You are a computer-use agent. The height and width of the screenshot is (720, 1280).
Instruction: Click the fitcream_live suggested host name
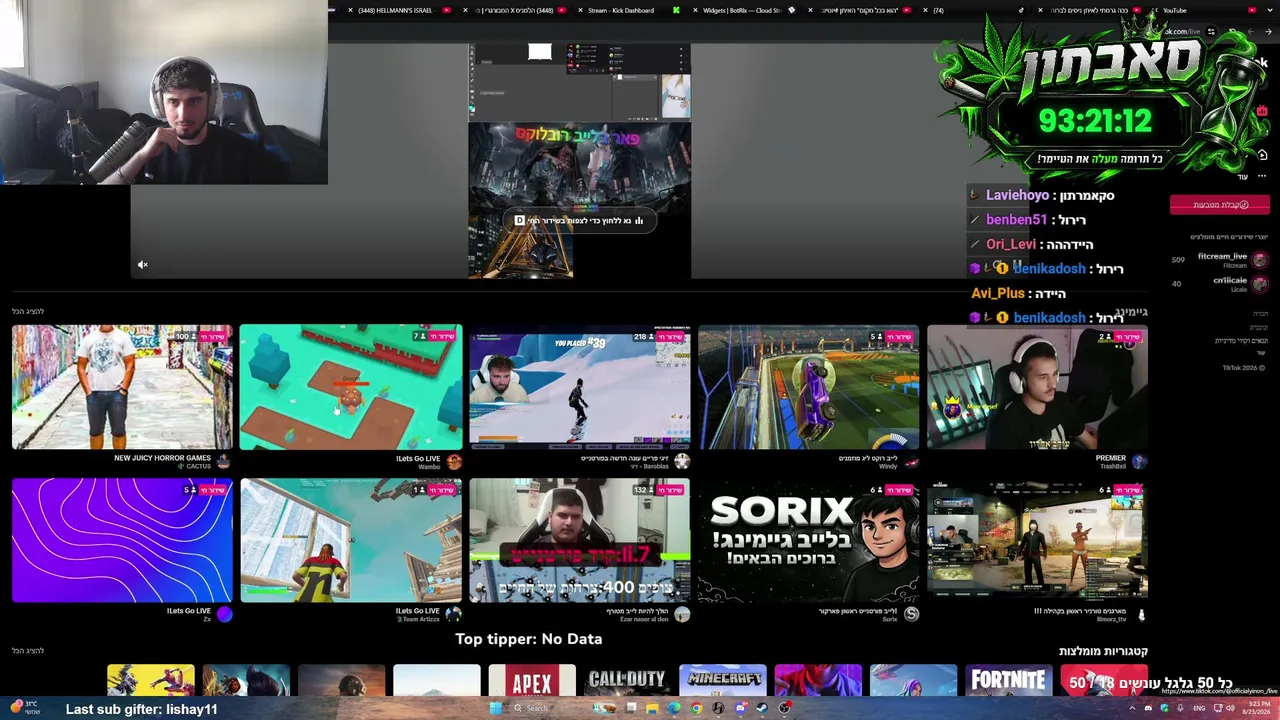click(x=1222, y=256)
